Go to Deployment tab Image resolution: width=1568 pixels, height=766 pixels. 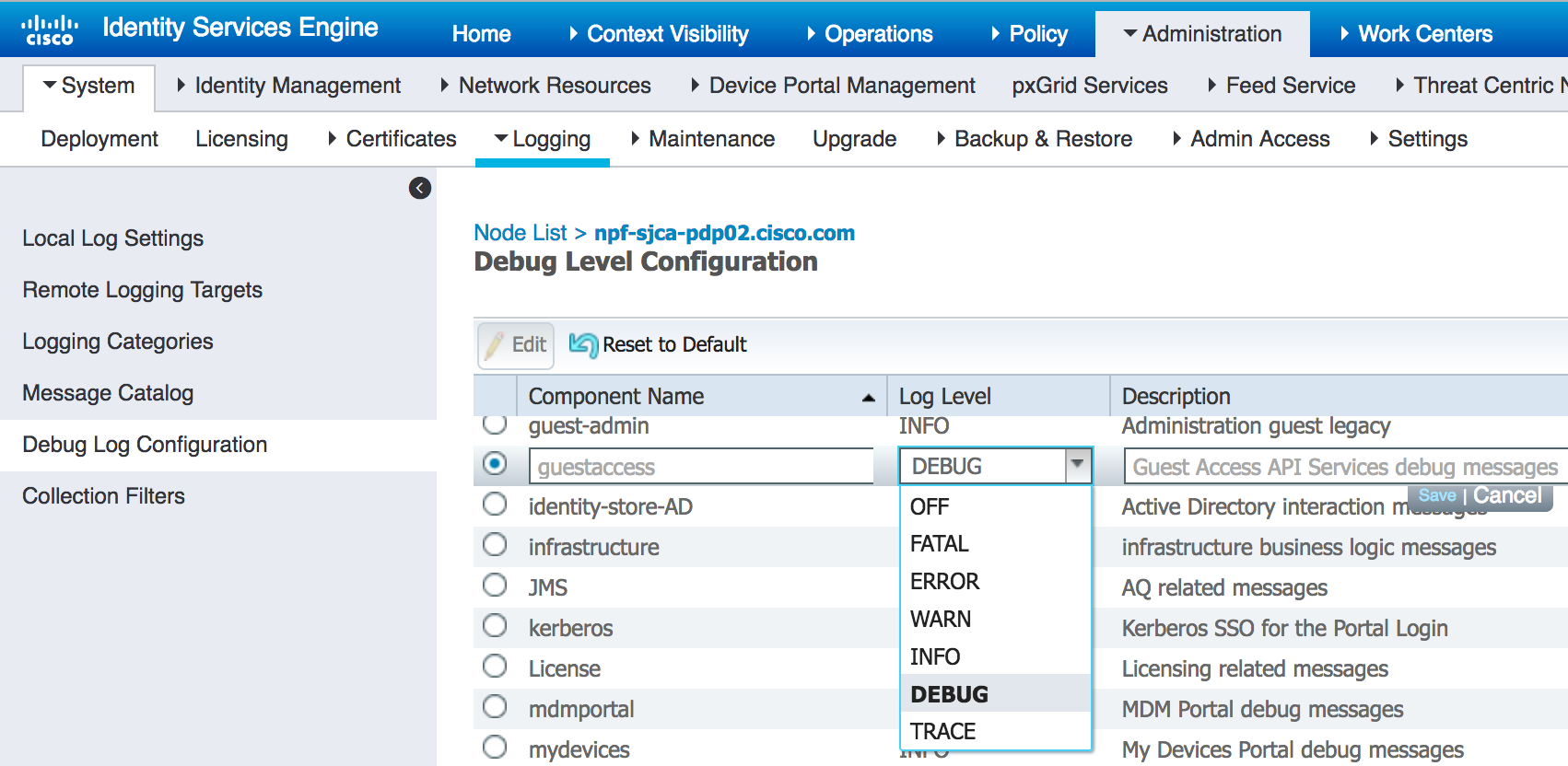(x=99, y=139)
